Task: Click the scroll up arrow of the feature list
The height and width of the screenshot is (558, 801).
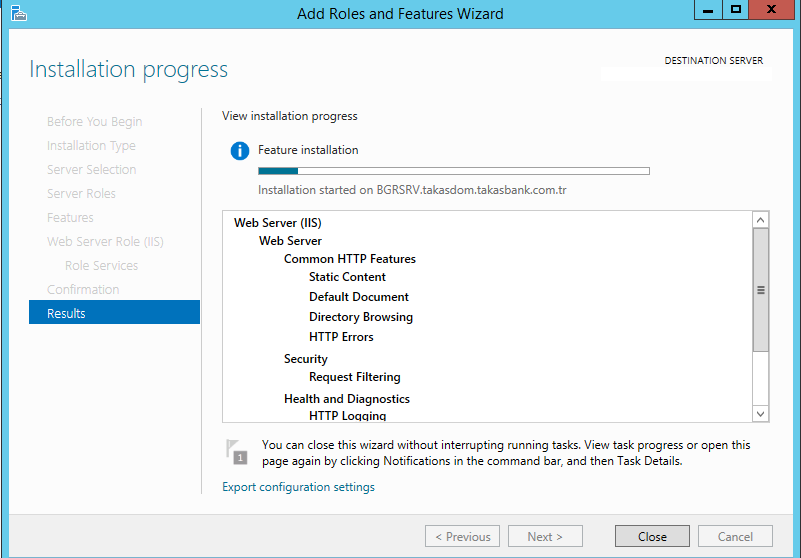Action: click(761, 220)
